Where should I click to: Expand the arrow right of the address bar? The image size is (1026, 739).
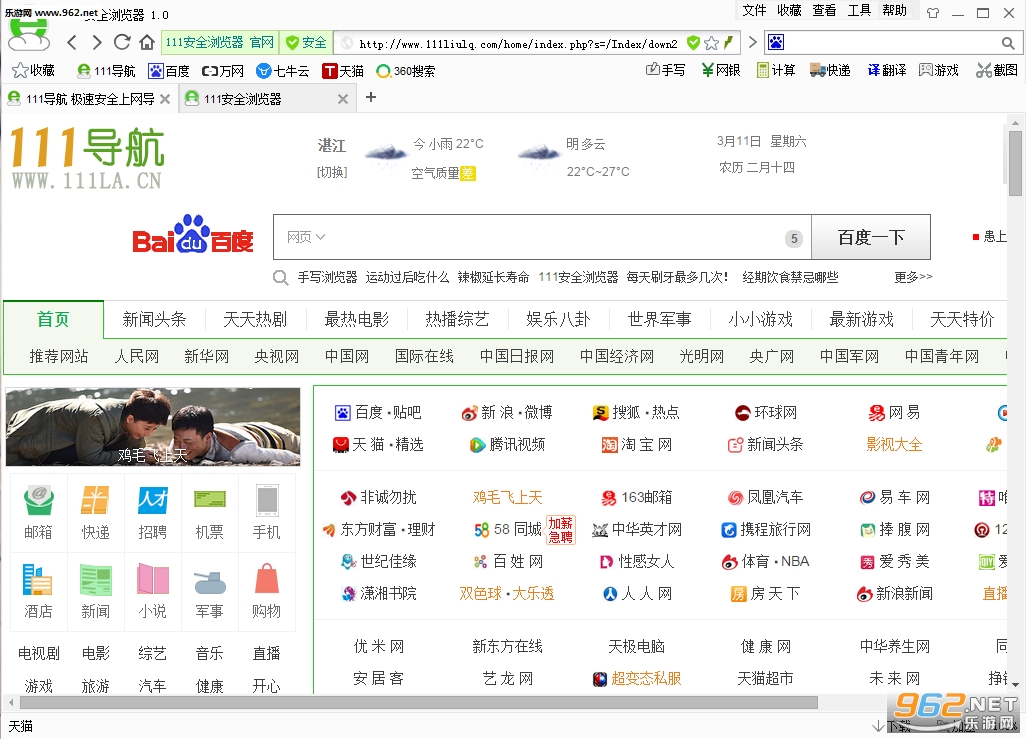pyautogui.click(x=752, y=43)
